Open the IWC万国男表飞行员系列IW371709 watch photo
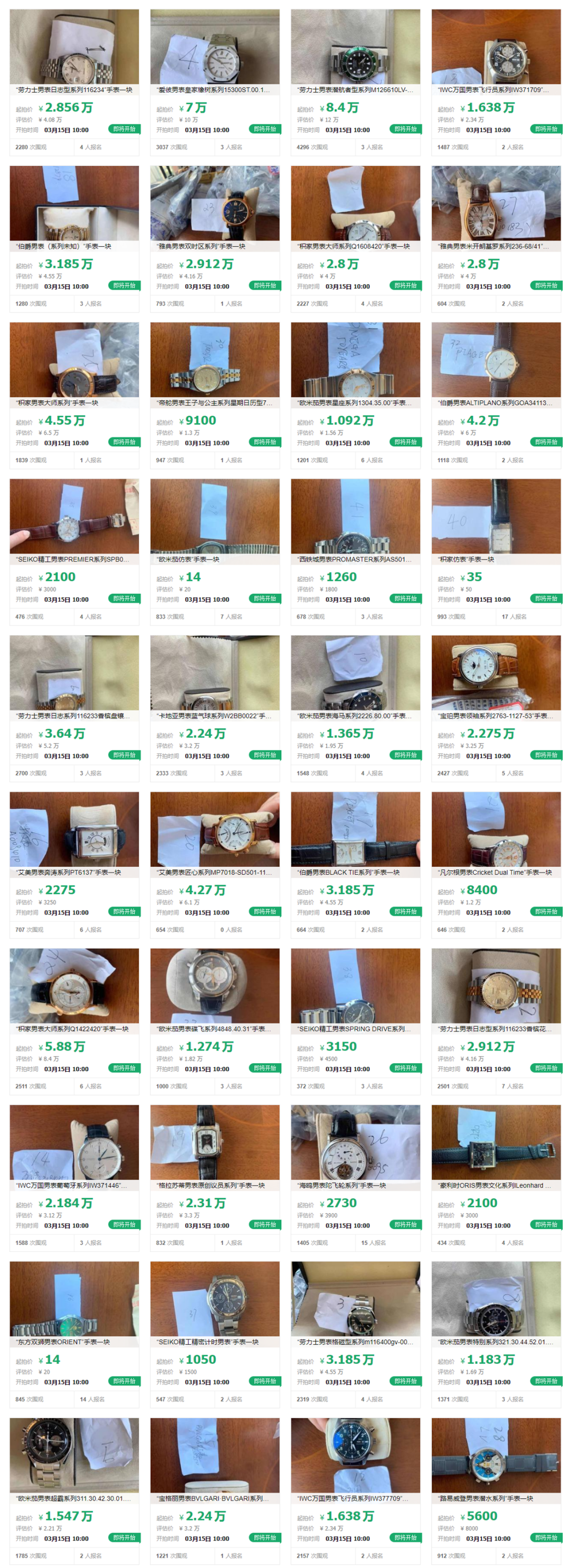The height and width of the screenshot is (1568, 570). 496,46
